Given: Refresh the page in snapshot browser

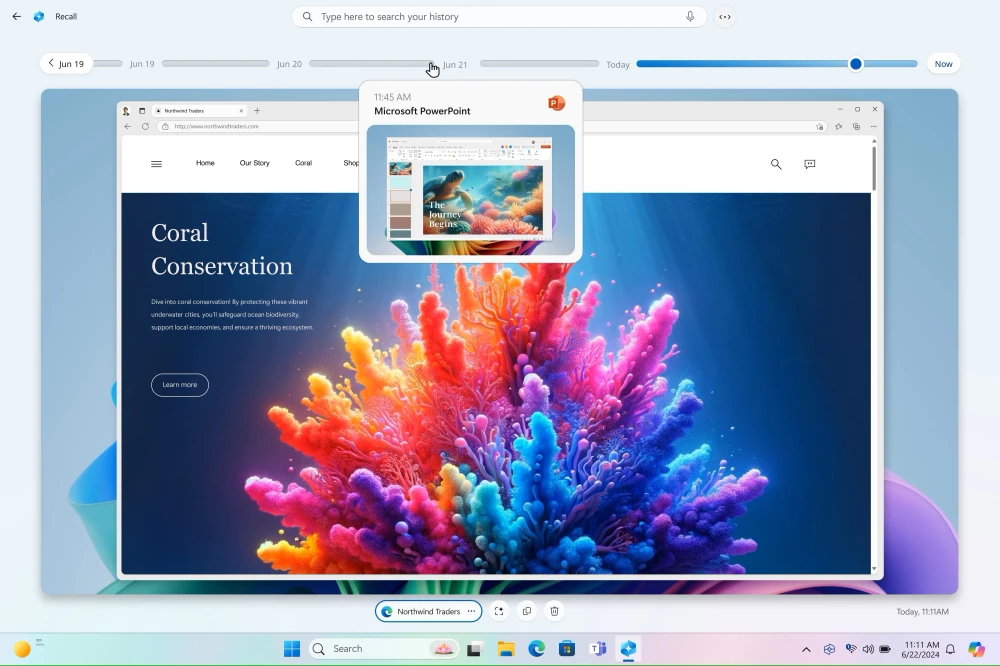Looking at the screenshot, I should (x=145, y=126).
